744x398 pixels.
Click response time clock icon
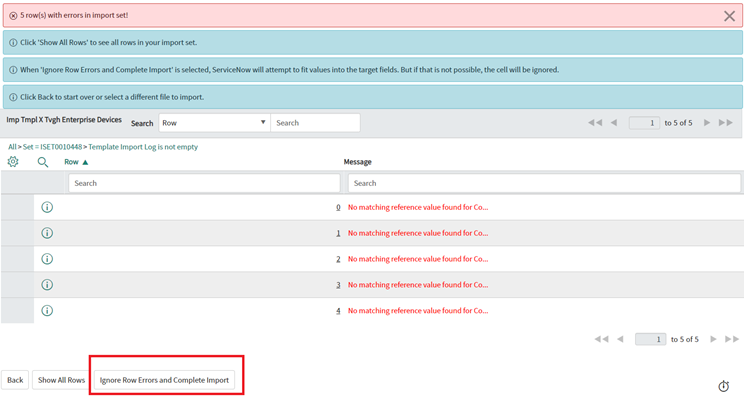click(x=723, y=386)
